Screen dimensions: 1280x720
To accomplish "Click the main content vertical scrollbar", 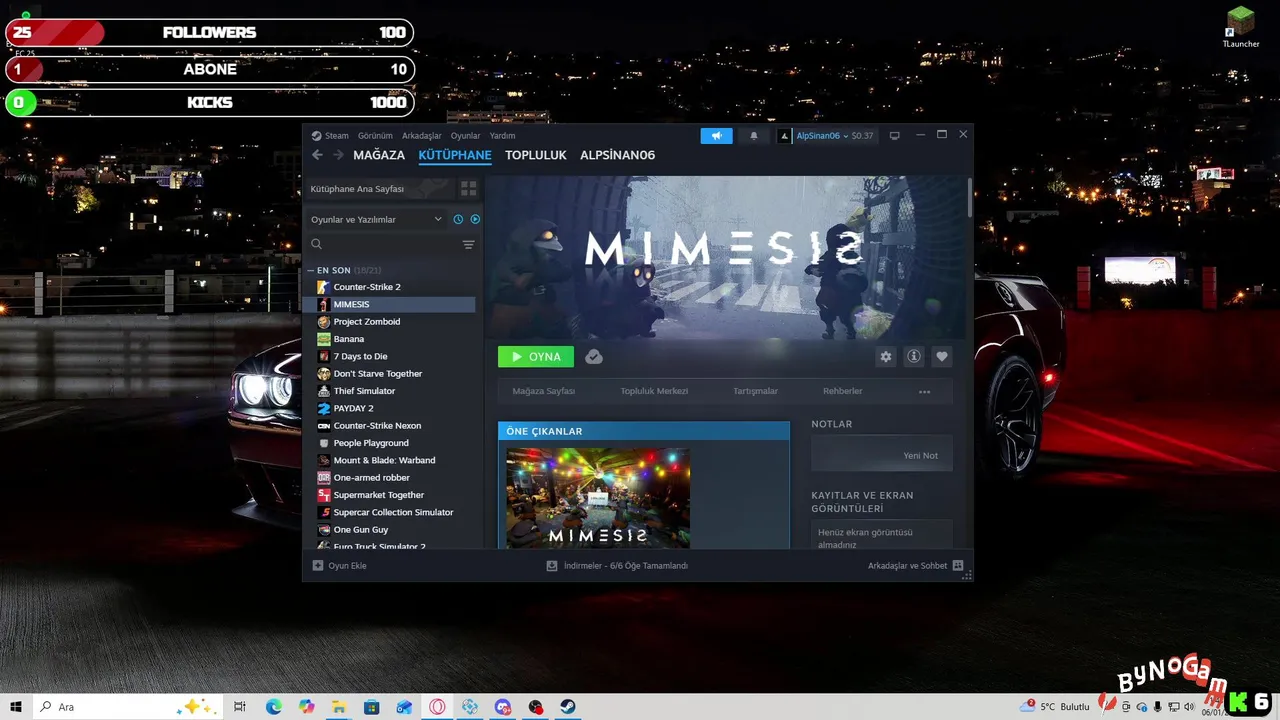I will [969, 196].
